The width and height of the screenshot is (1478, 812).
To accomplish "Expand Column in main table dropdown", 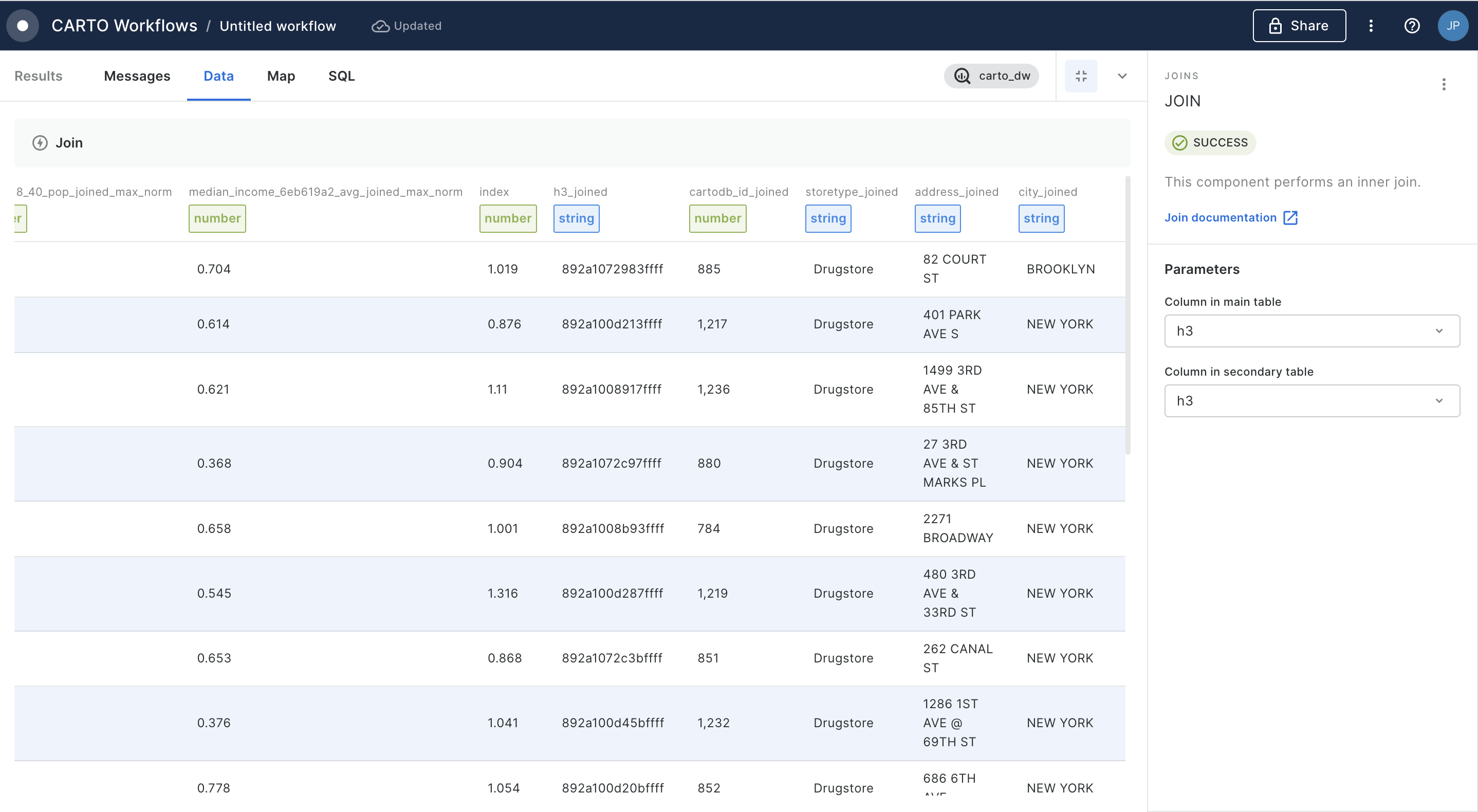I will 1311,331.
